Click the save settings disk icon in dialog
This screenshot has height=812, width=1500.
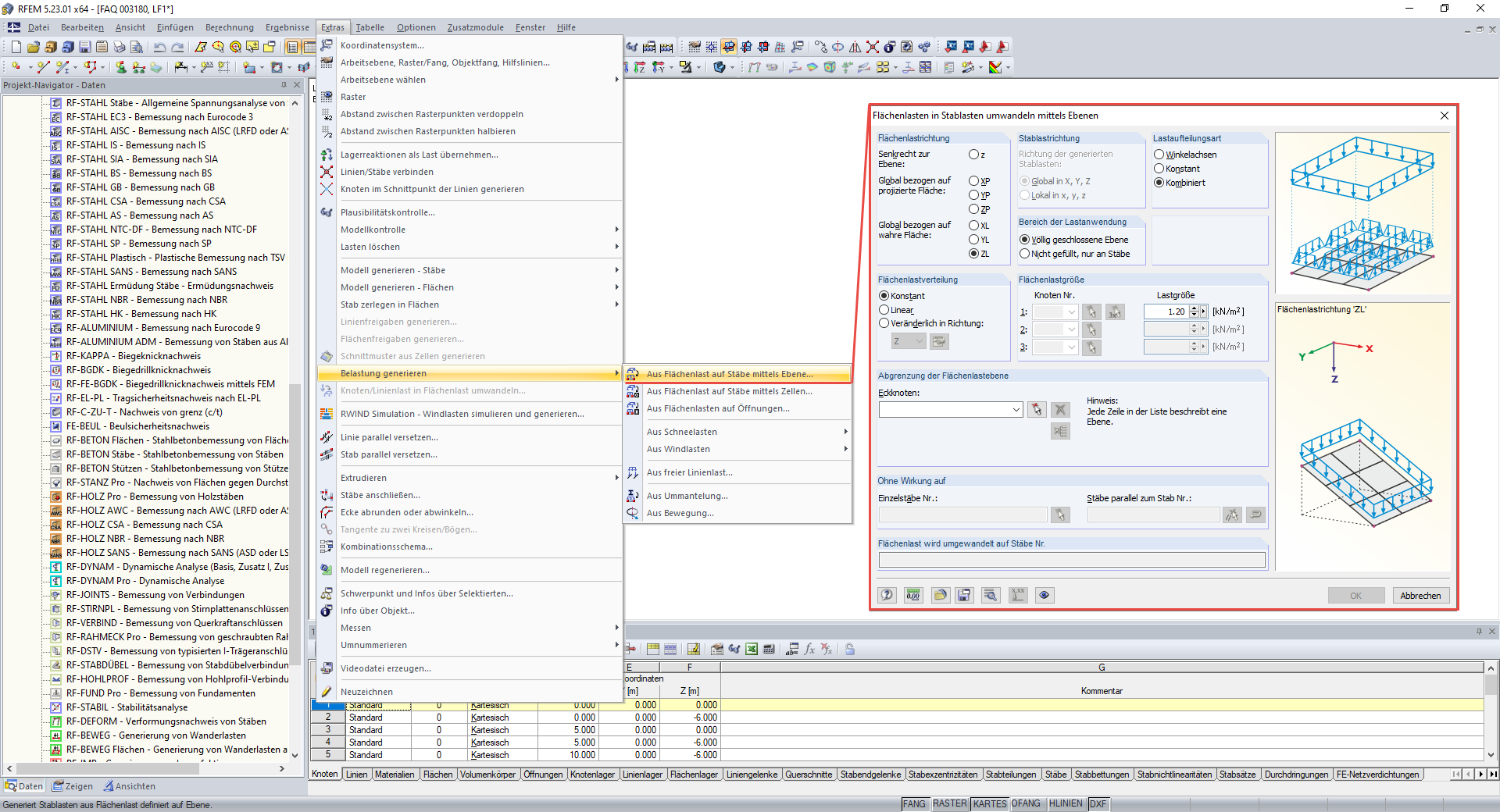pos(964,595)
